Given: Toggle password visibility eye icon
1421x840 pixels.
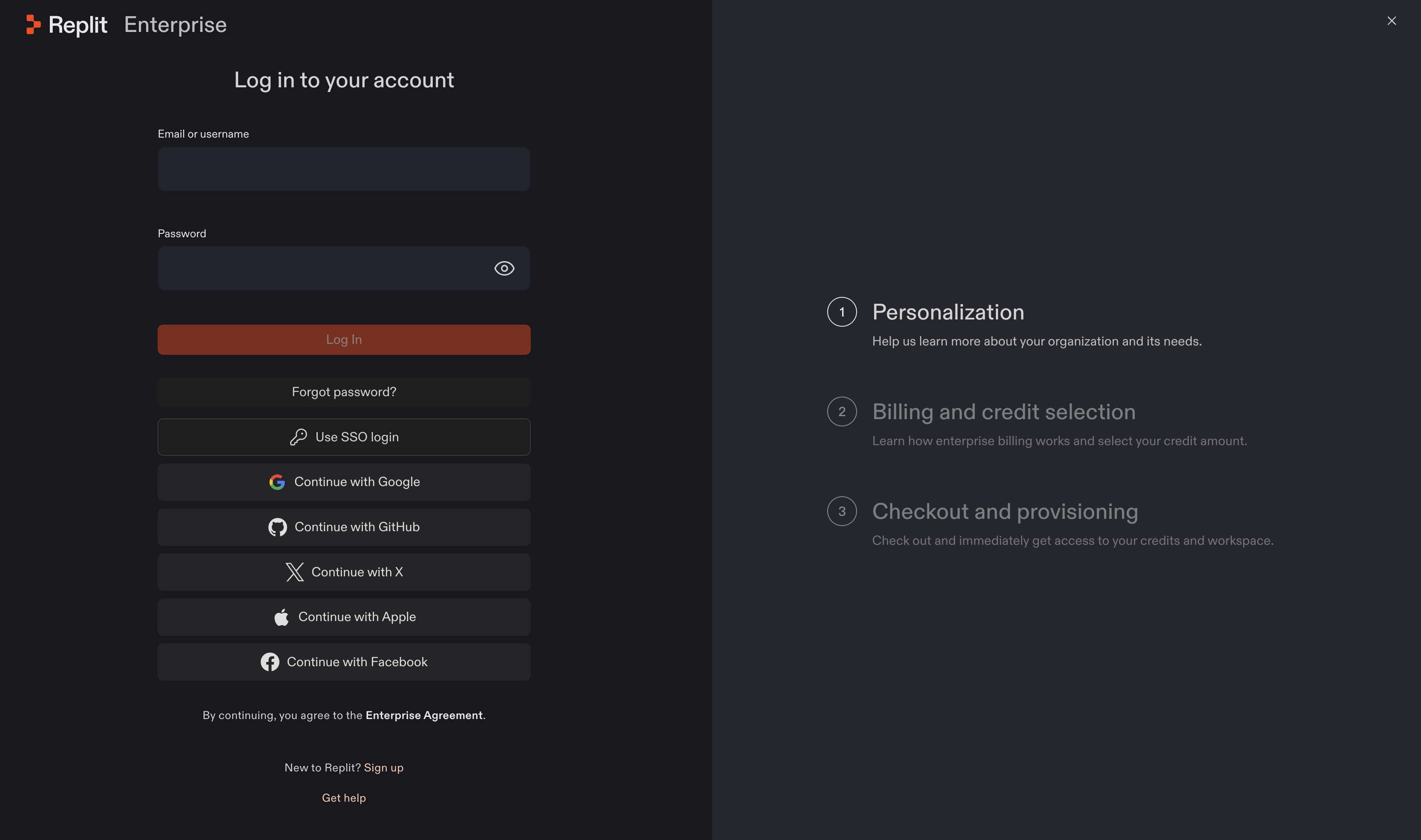Looking at the screenshot, I should [x=504, y=268].
